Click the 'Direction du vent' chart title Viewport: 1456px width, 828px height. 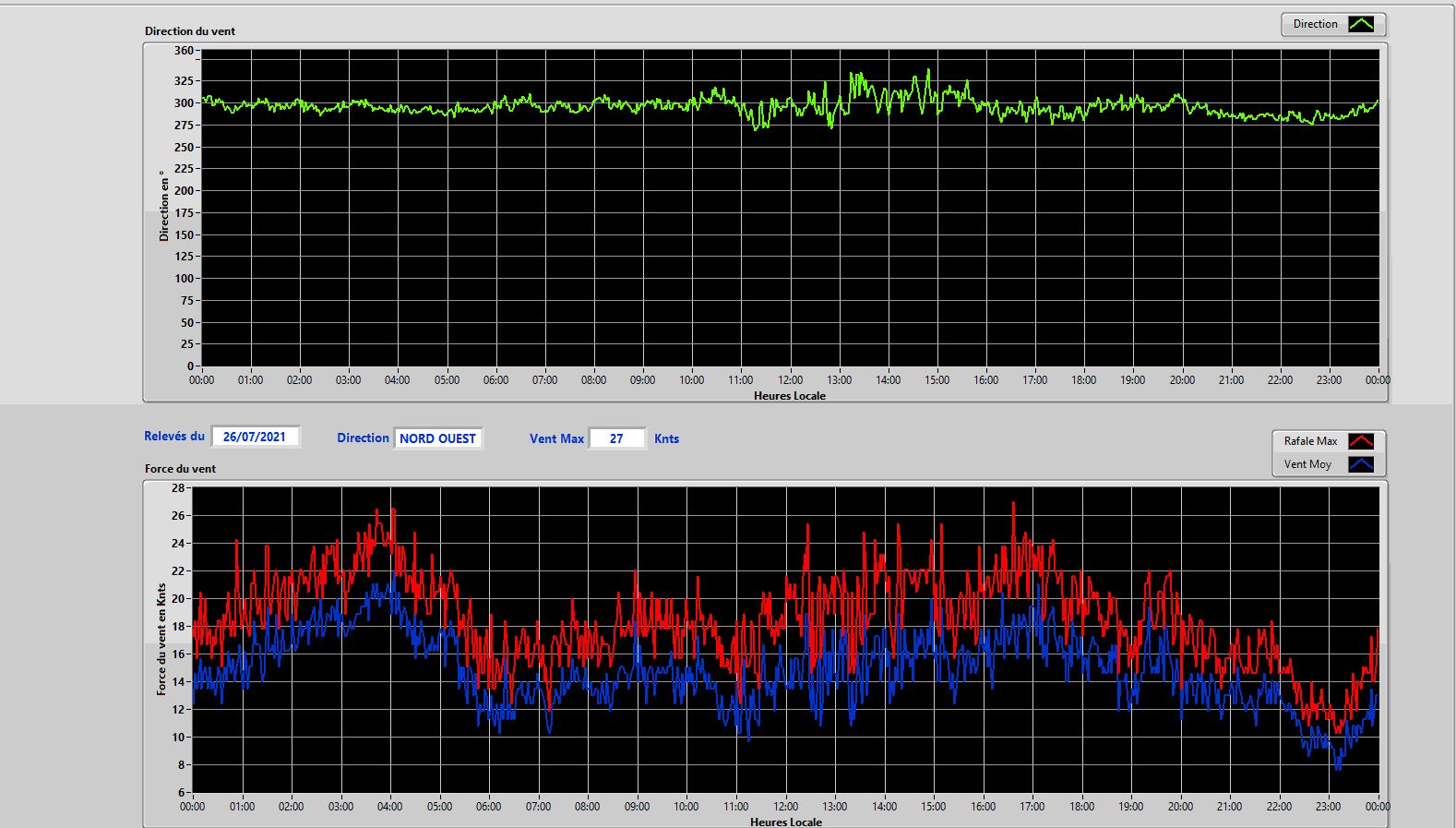point(190,31)
